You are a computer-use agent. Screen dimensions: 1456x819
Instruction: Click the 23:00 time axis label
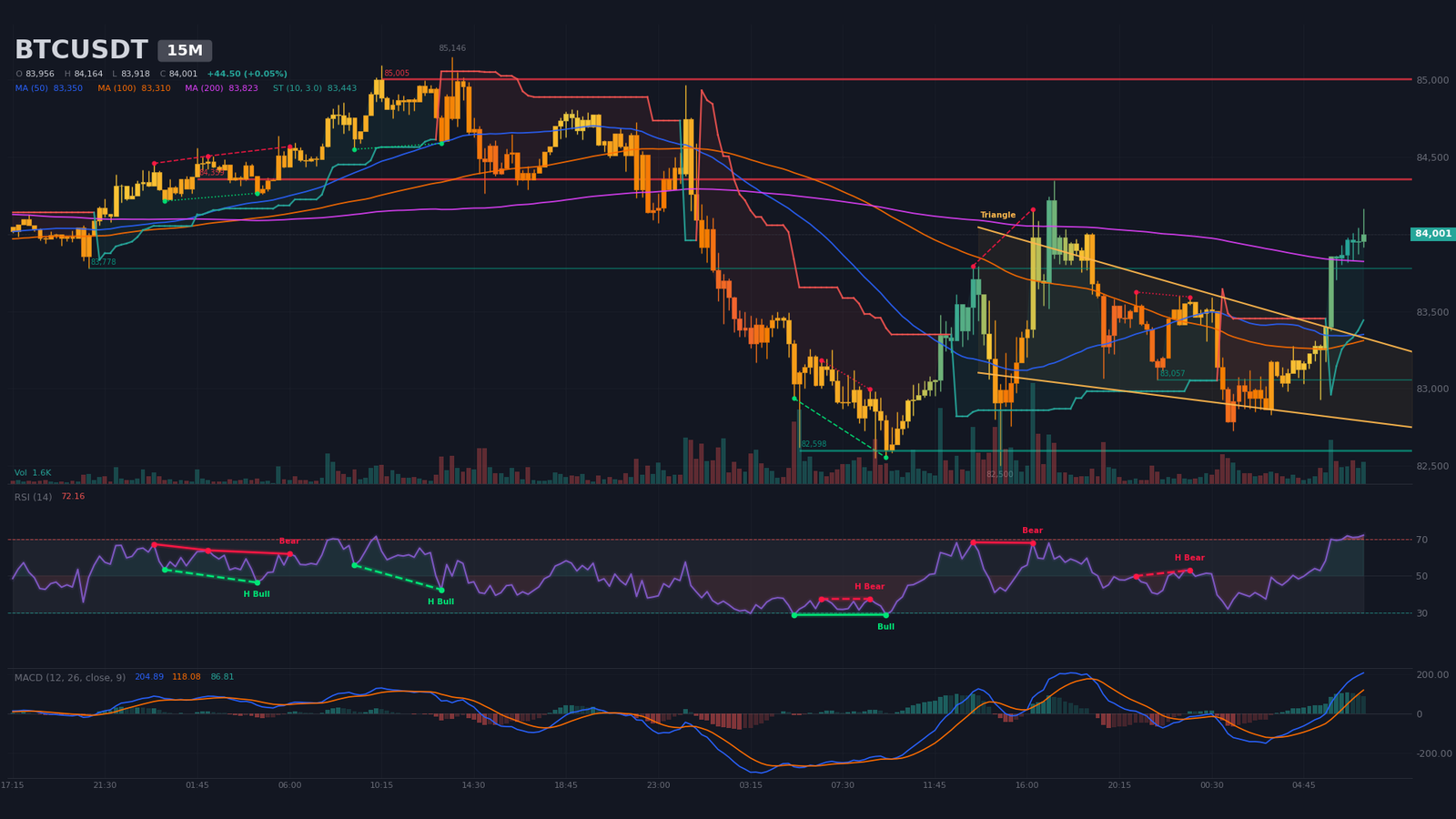coord(658,785)
